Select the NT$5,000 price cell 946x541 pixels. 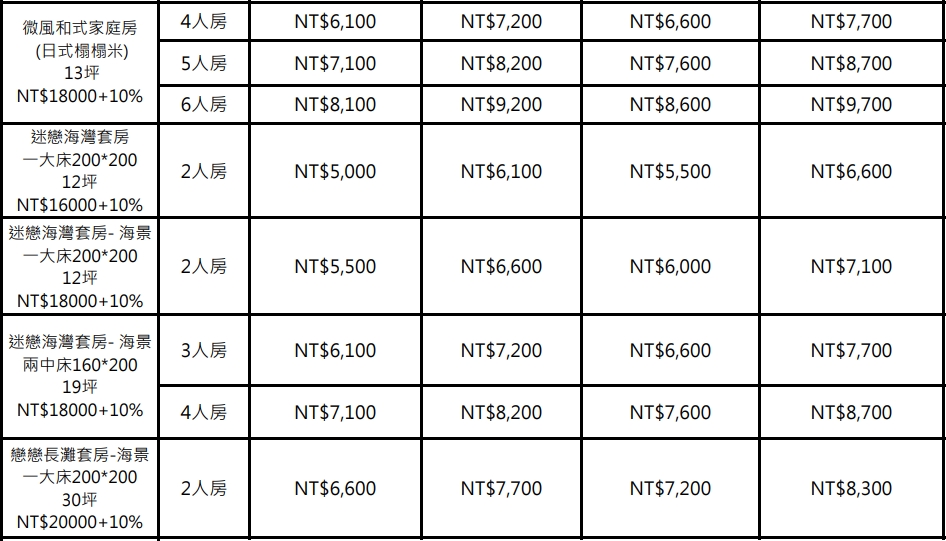pyautogui.click(x=335, y=171)
